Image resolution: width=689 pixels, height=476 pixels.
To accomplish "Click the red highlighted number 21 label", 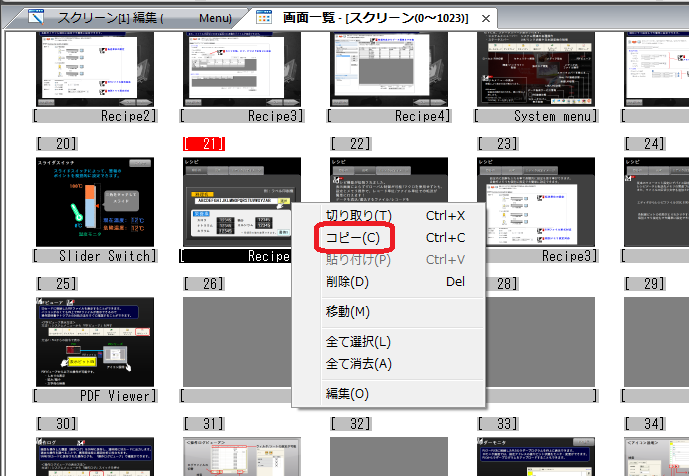I will coord(202,143).
